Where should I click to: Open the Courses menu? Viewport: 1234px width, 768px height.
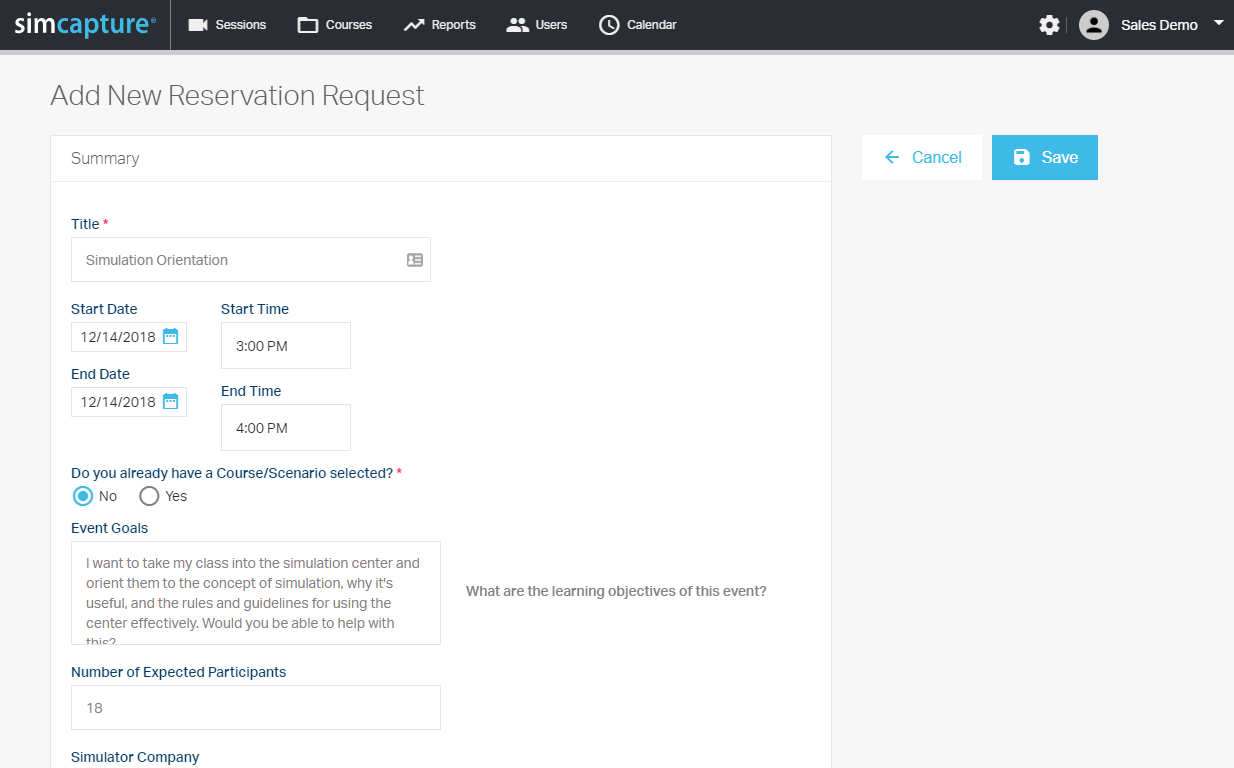[335, 25]
